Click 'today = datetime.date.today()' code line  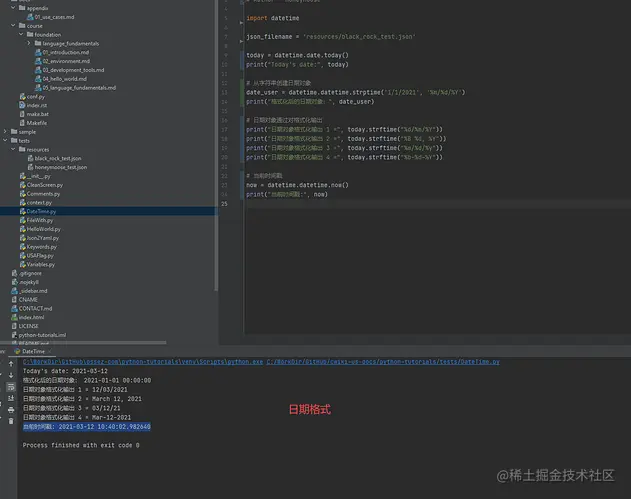click(x=297, y=55)
